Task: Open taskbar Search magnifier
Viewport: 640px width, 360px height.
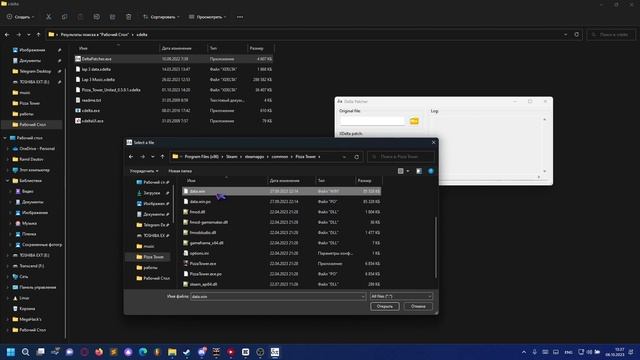Action: (25, 352)
